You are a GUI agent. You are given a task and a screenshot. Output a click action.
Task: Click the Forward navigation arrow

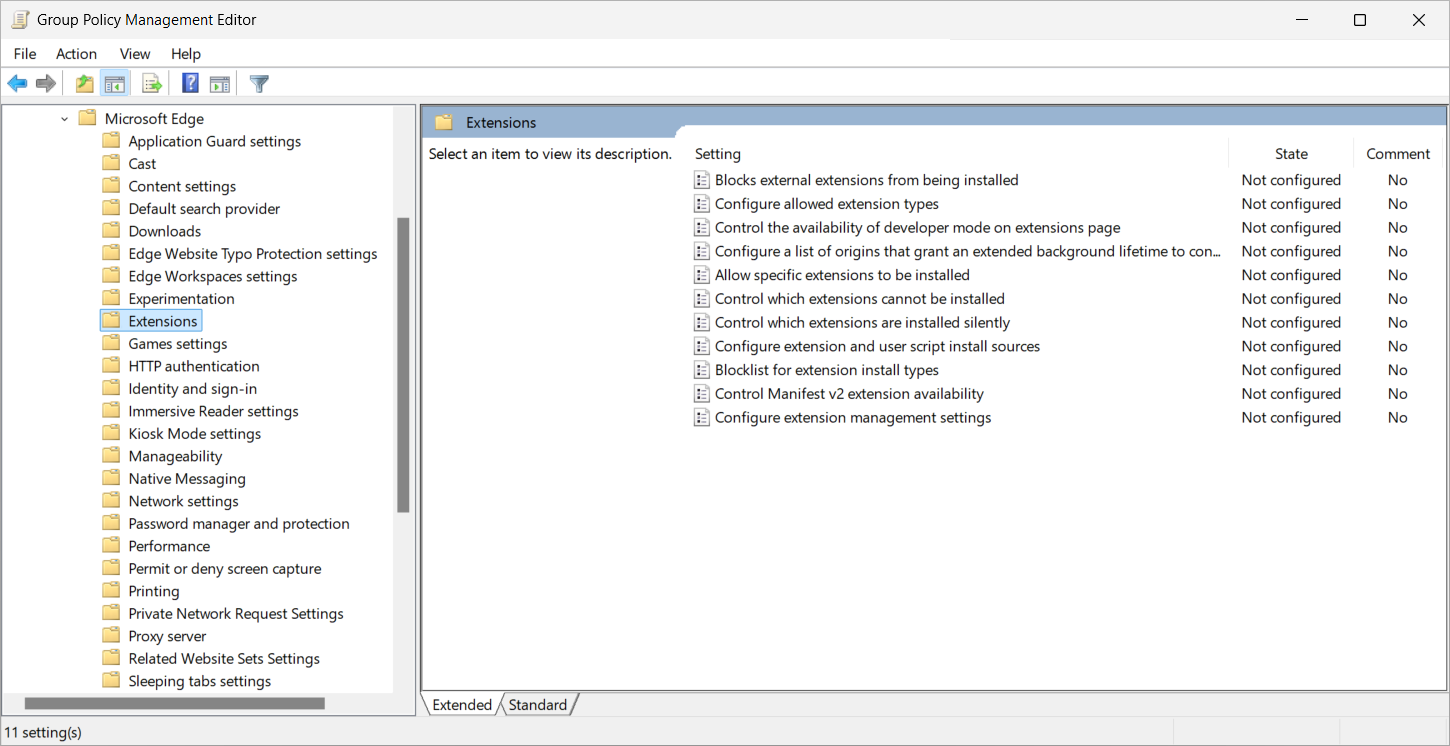(45, 83)
